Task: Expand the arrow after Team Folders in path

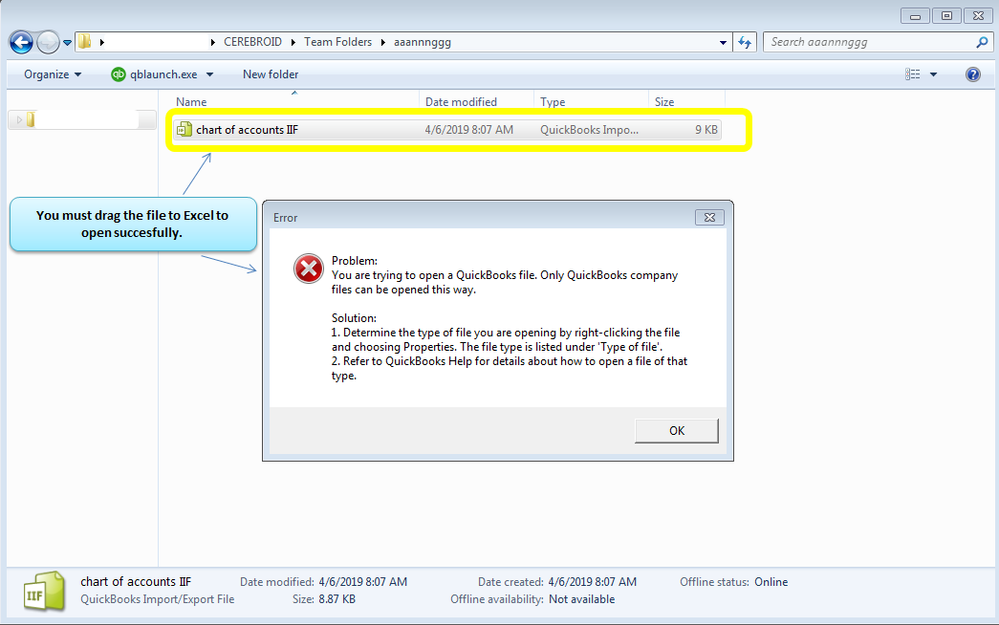Action: (x=383, y=42)
